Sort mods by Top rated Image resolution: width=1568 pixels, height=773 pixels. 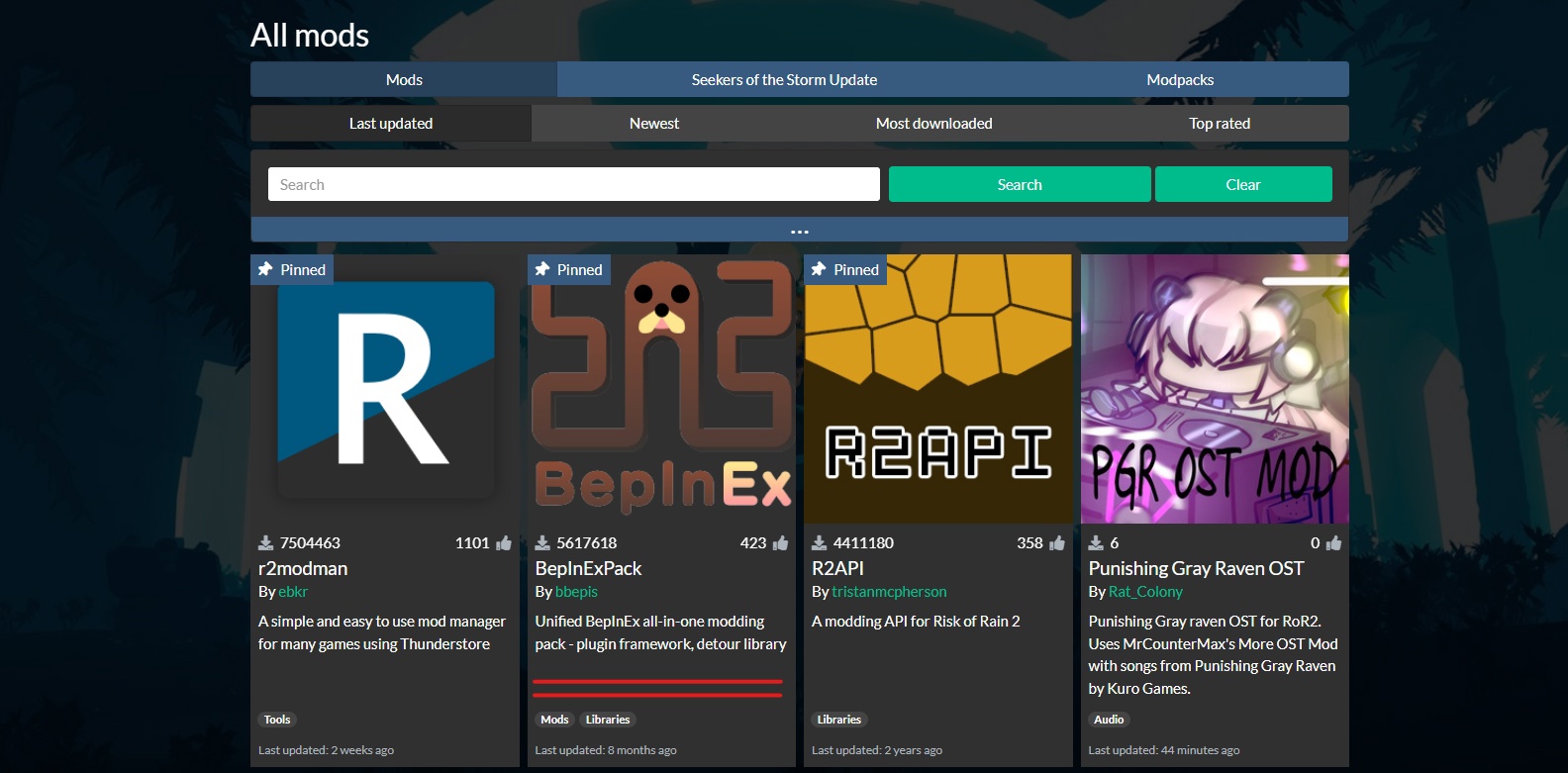pyautogui.click(x=1220, y=123)
